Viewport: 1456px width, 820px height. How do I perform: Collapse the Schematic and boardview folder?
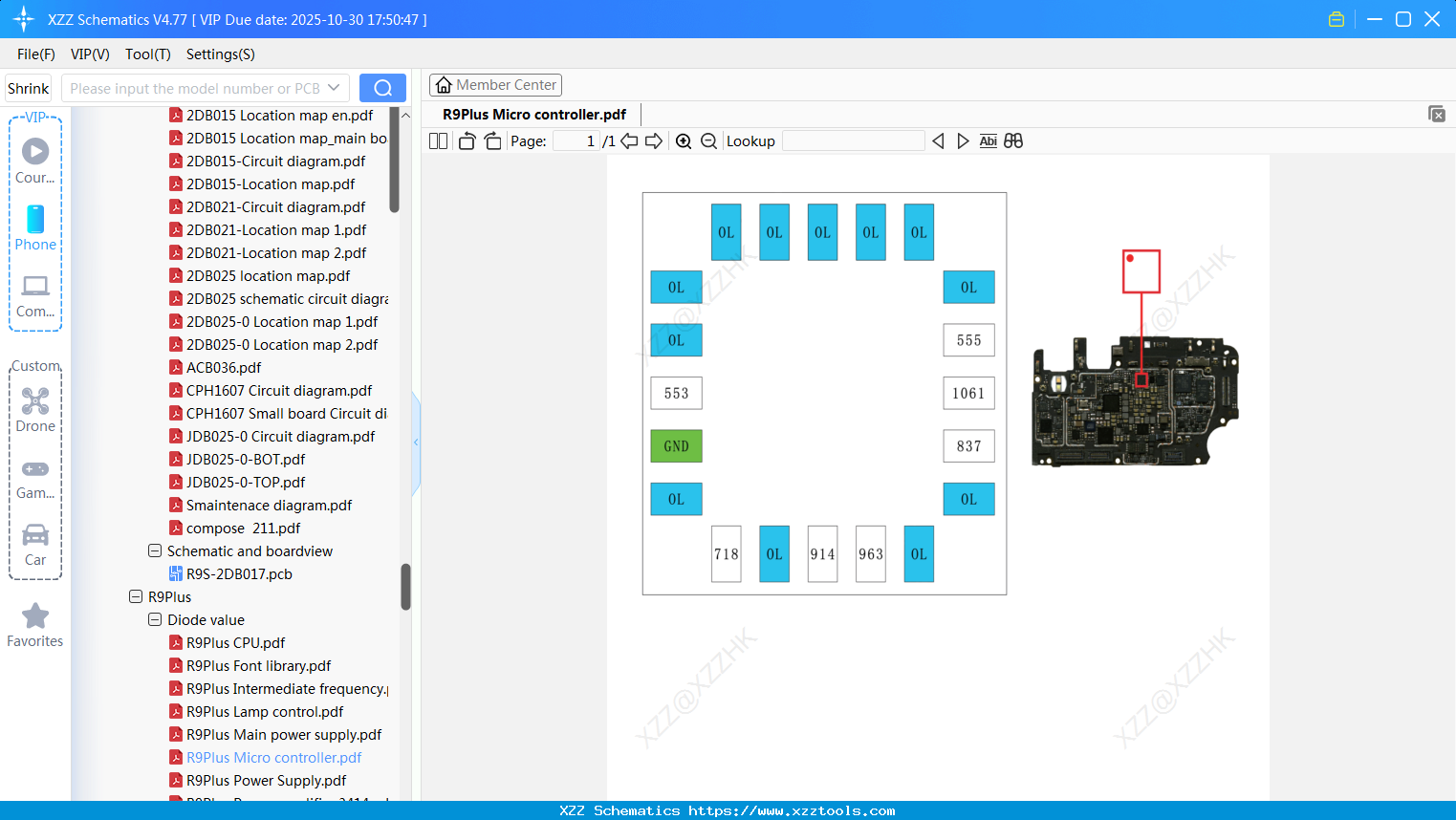[x=155, y=551]
